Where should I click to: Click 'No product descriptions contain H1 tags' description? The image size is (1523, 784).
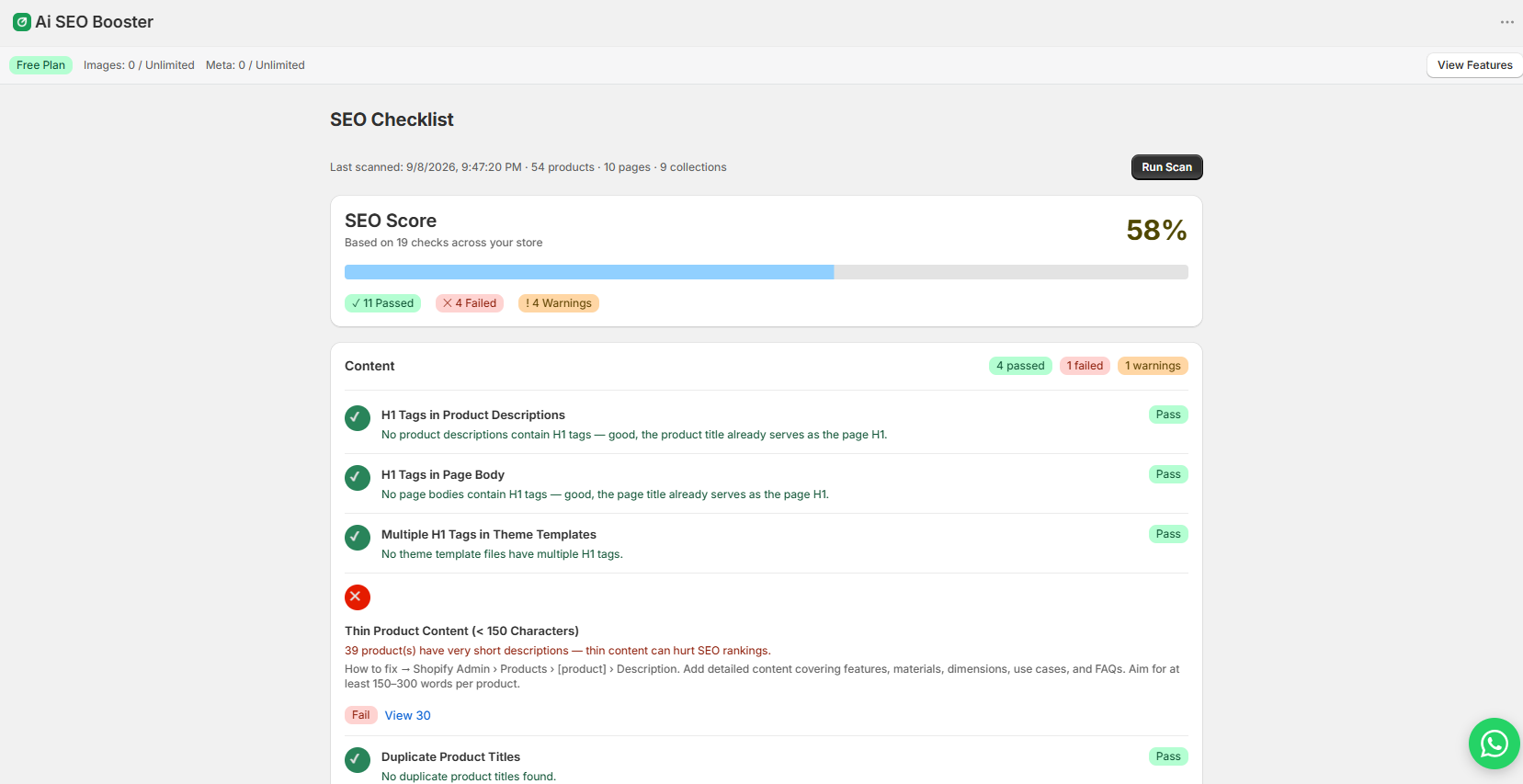pos(634,435)
